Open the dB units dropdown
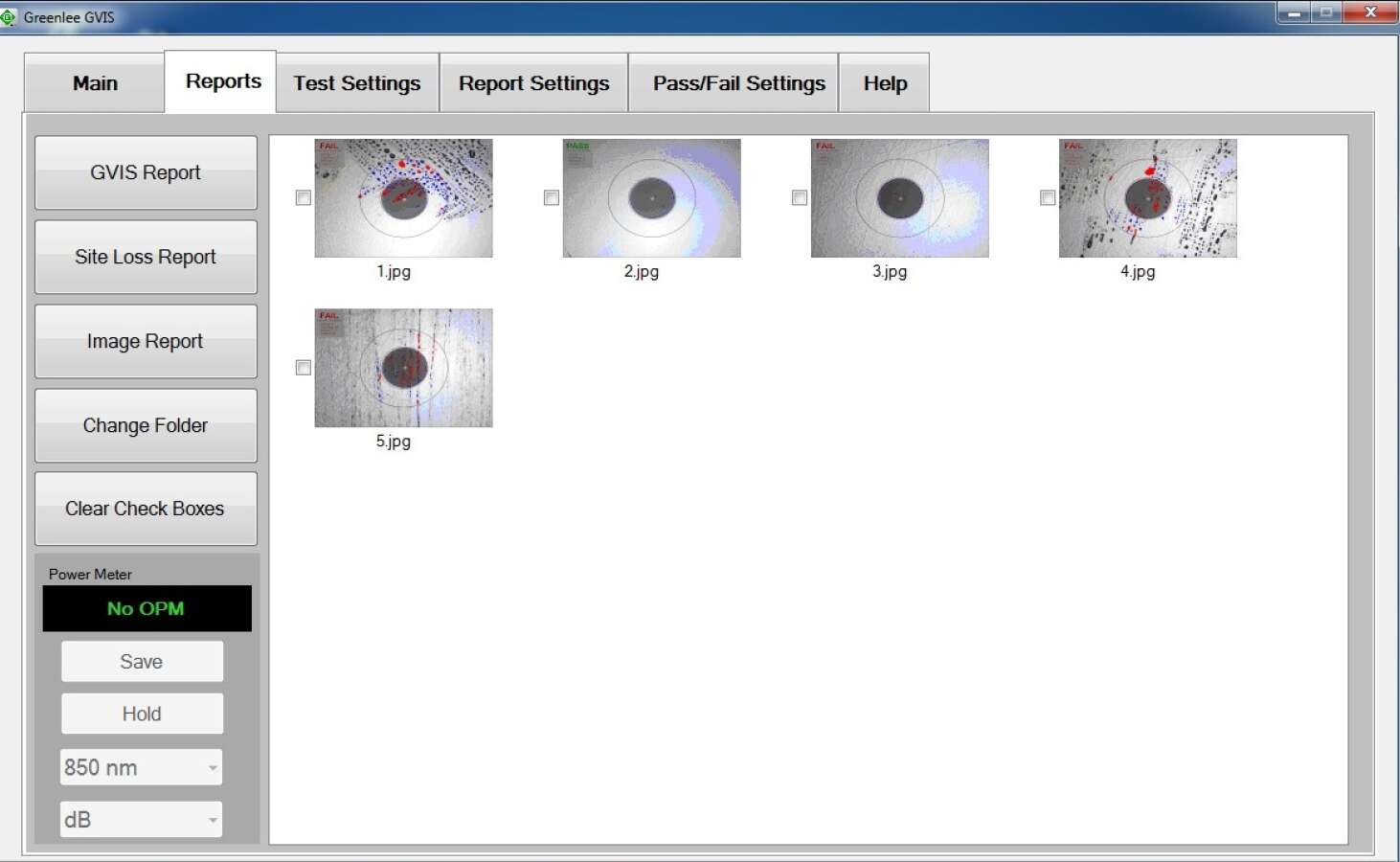This screenshot has height=862, width=1400. point(142,819)
